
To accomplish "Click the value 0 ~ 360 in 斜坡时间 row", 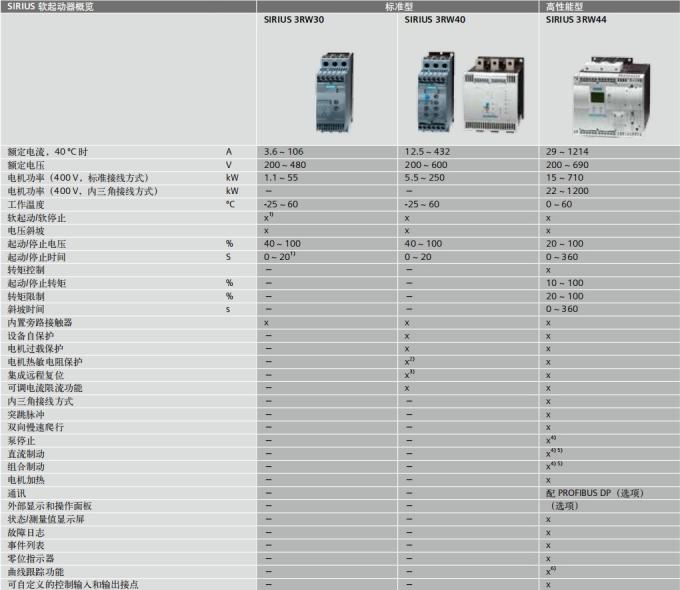I will point(562,309).
